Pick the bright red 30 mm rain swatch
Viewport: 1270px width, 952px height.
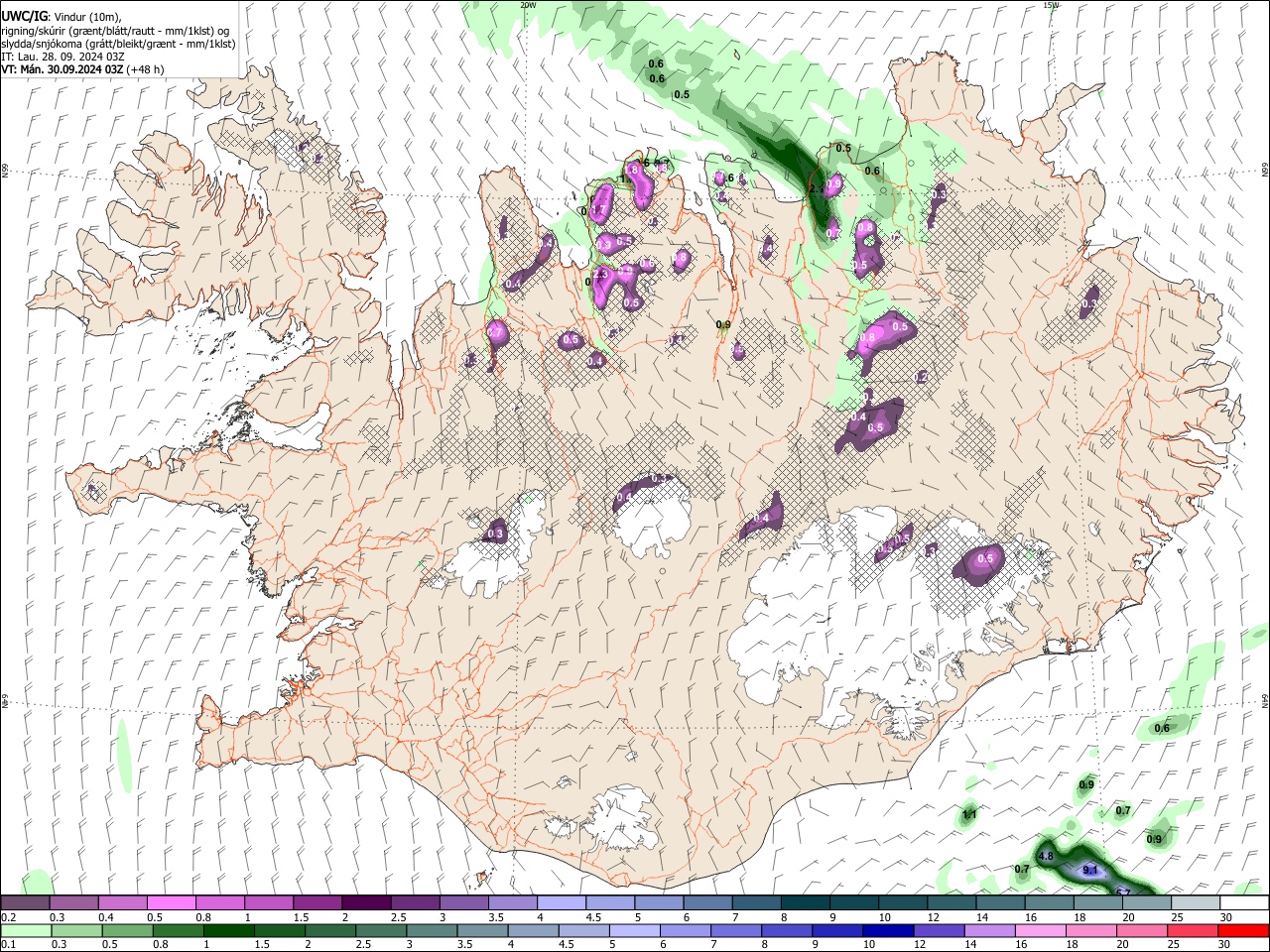click(x=1244, y=930)
